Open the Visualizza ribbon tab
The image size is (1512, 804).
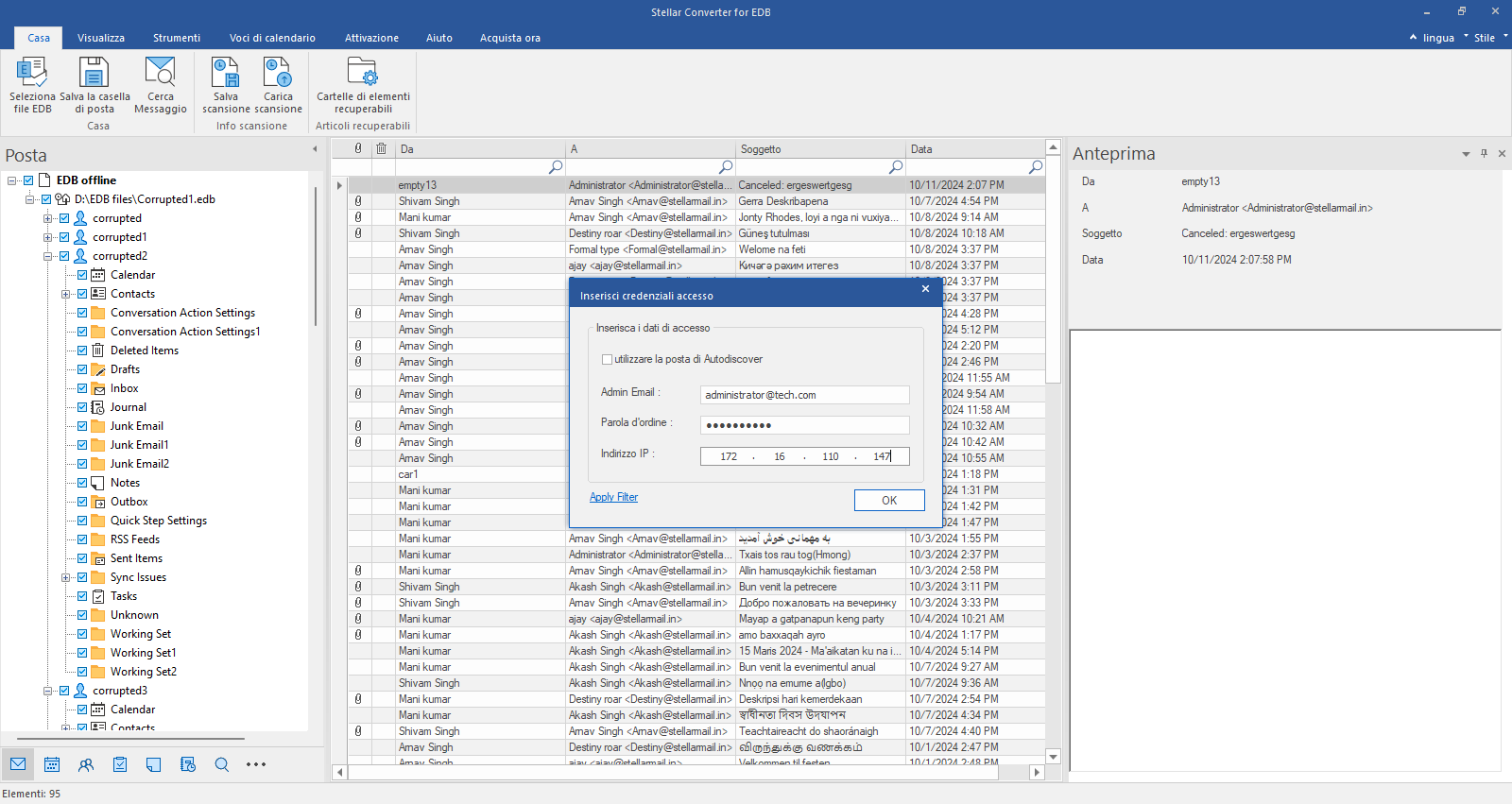click(101, 38)
